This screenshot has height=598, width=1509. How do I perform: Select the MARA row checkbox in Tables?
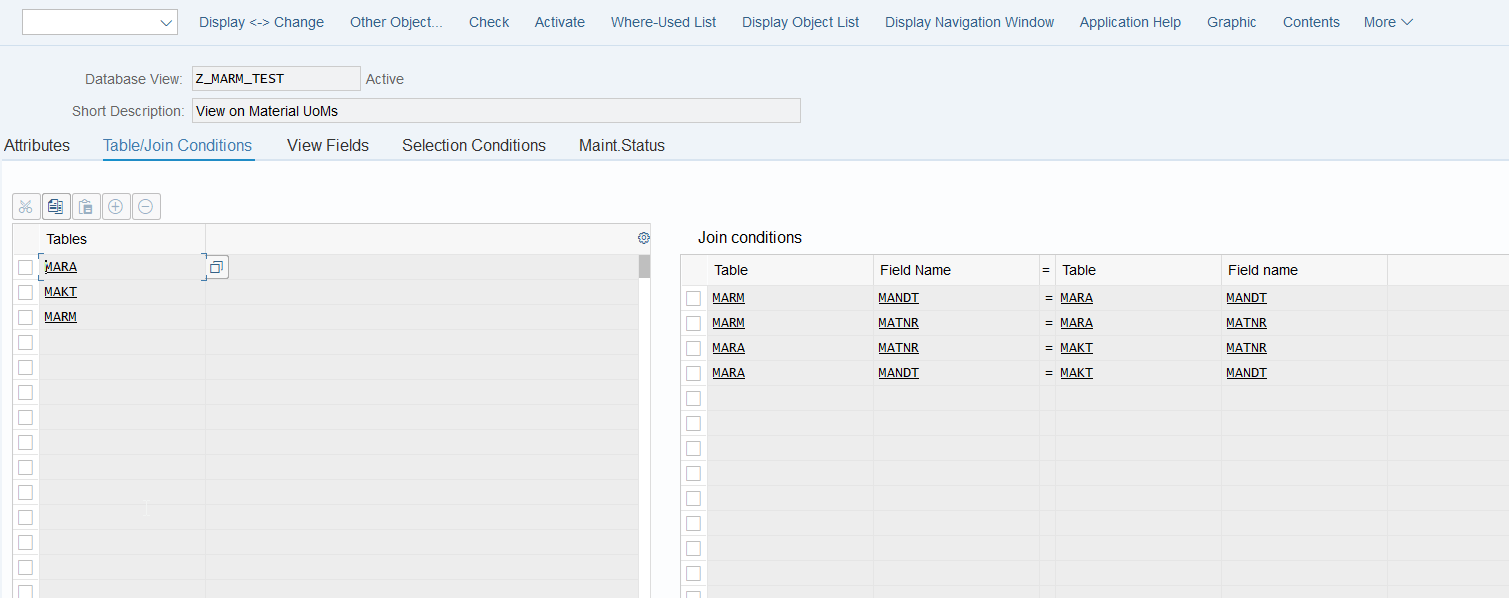(x=25, y=267)
